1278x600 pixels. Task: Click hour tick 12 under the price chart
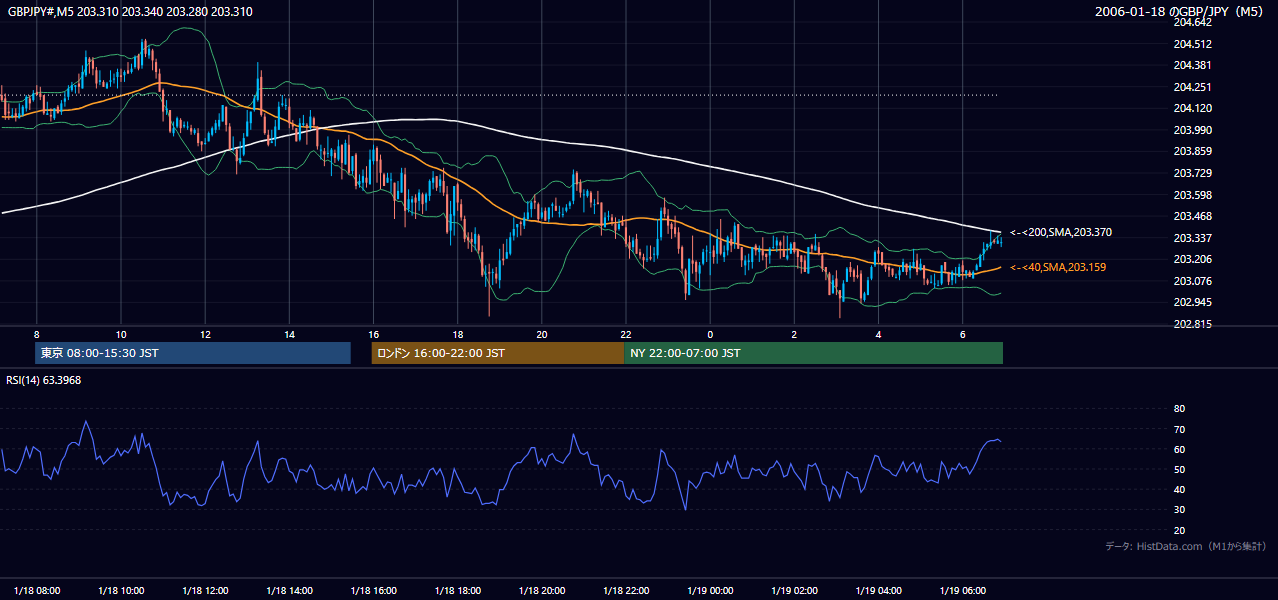coord(205,334)
